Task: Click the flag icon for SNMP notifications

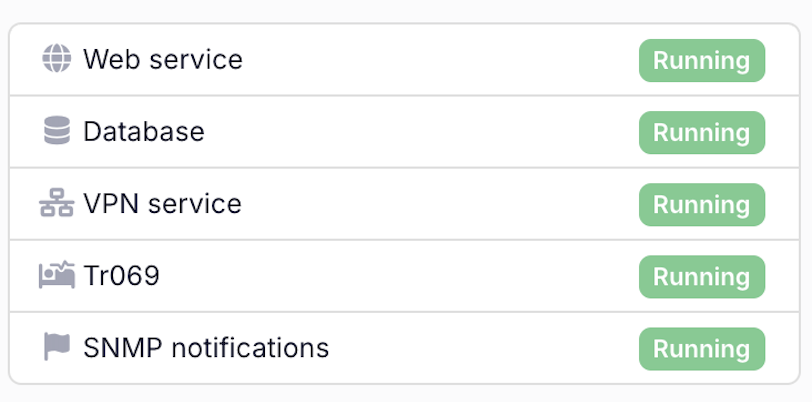Action: [57, 347]
